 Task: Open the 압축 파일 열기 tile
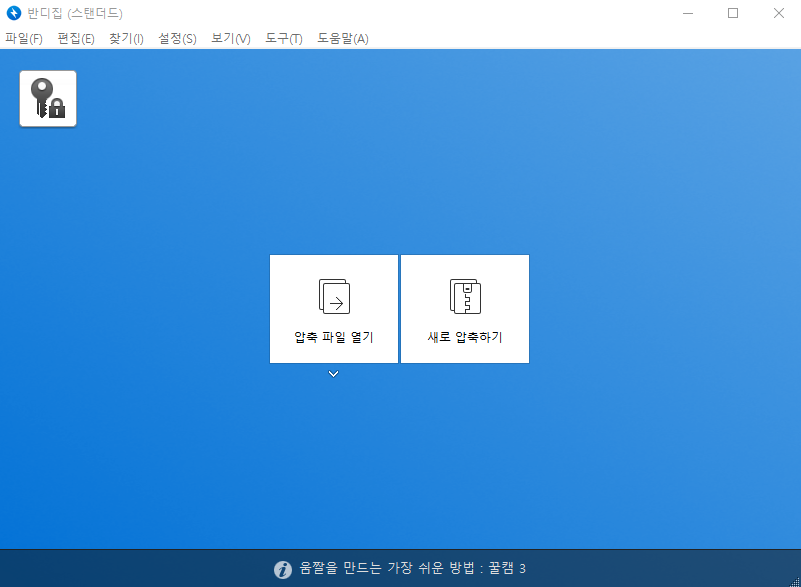[334, 309]
